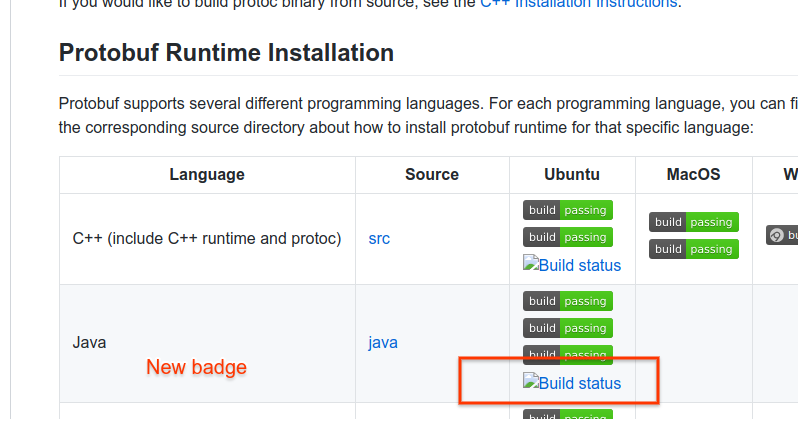The height and width of the screenshot is (421, 801).
Task: Click the Source column header
Action: tap(432, 175)
